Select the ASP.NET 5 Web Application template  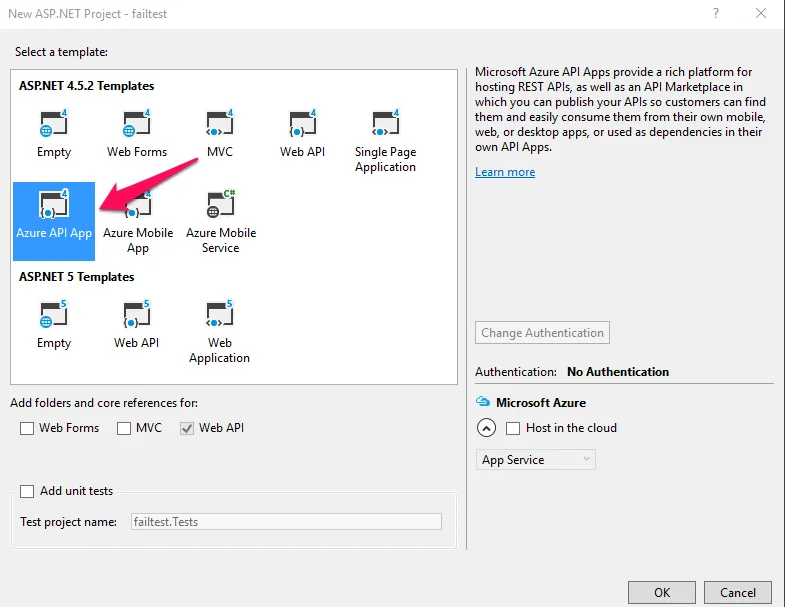pyautogui.click(x=219, y=332)
